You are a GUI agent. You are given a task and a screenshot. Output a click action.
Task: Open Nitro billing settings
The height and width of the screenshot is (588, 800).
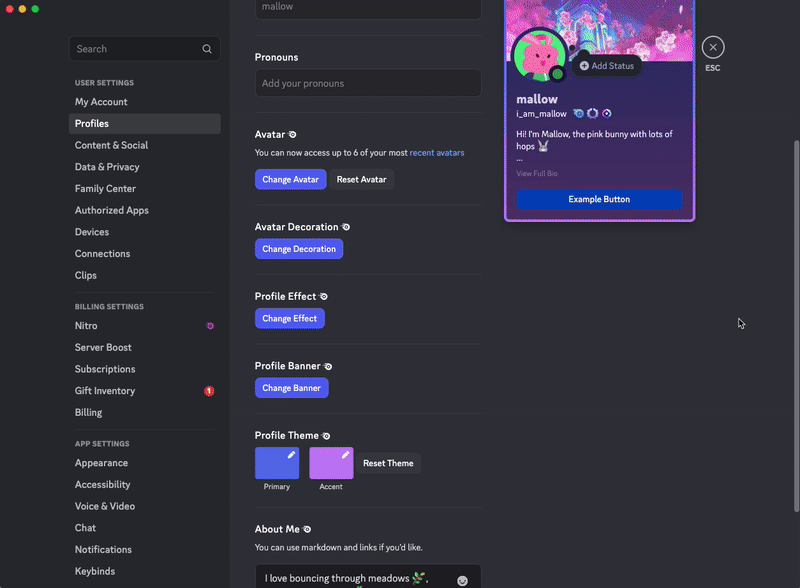[x=145, y=326]
